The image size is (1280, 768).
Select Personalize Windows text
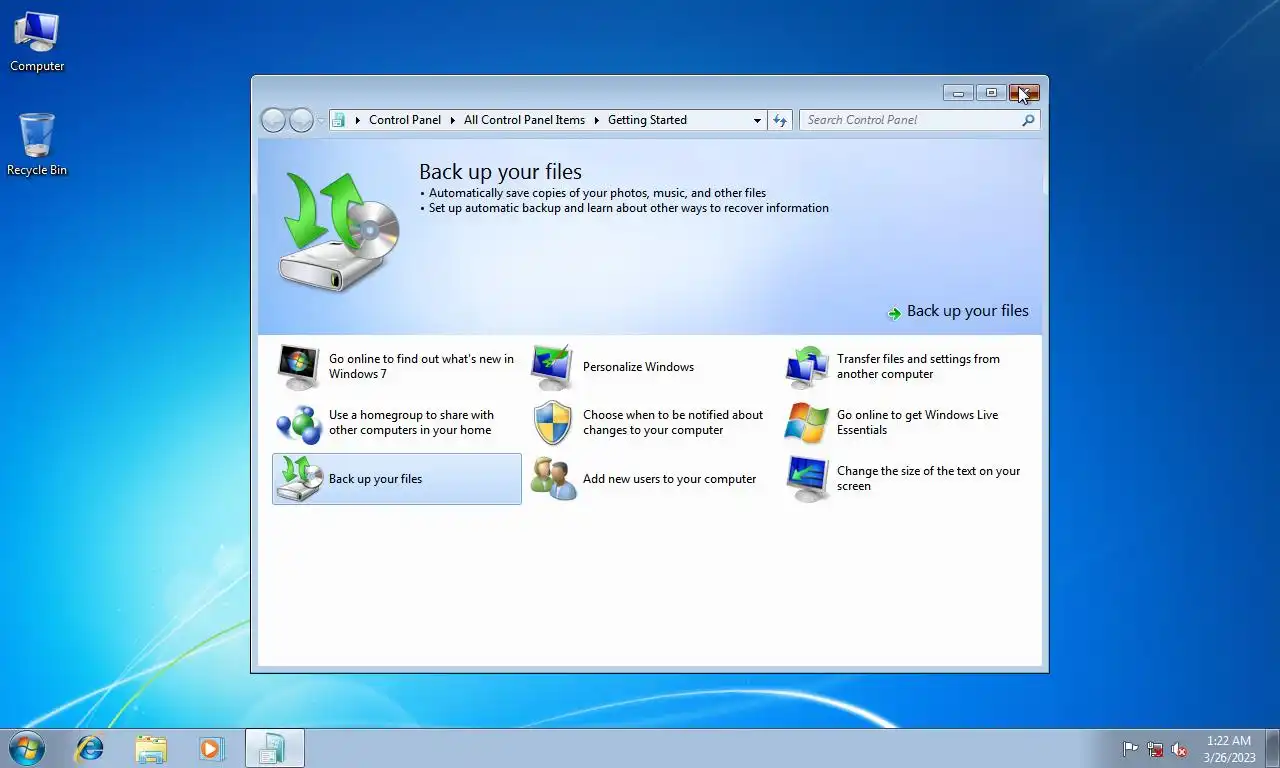pyautogui.click(x=638, y=367)
